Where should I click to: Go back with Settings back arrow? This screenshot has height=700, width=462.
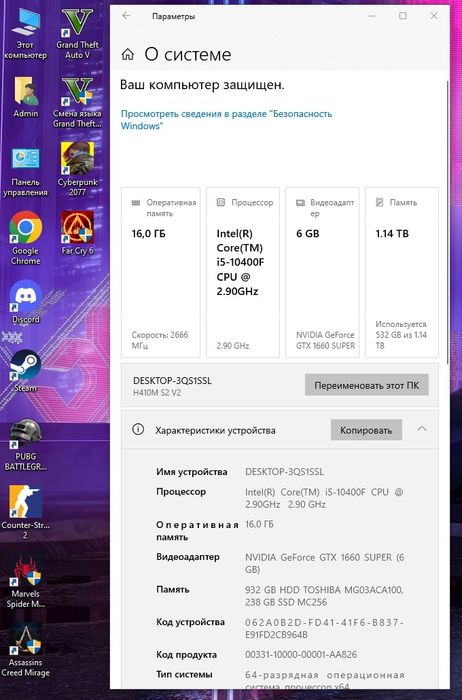click(127, 16)
